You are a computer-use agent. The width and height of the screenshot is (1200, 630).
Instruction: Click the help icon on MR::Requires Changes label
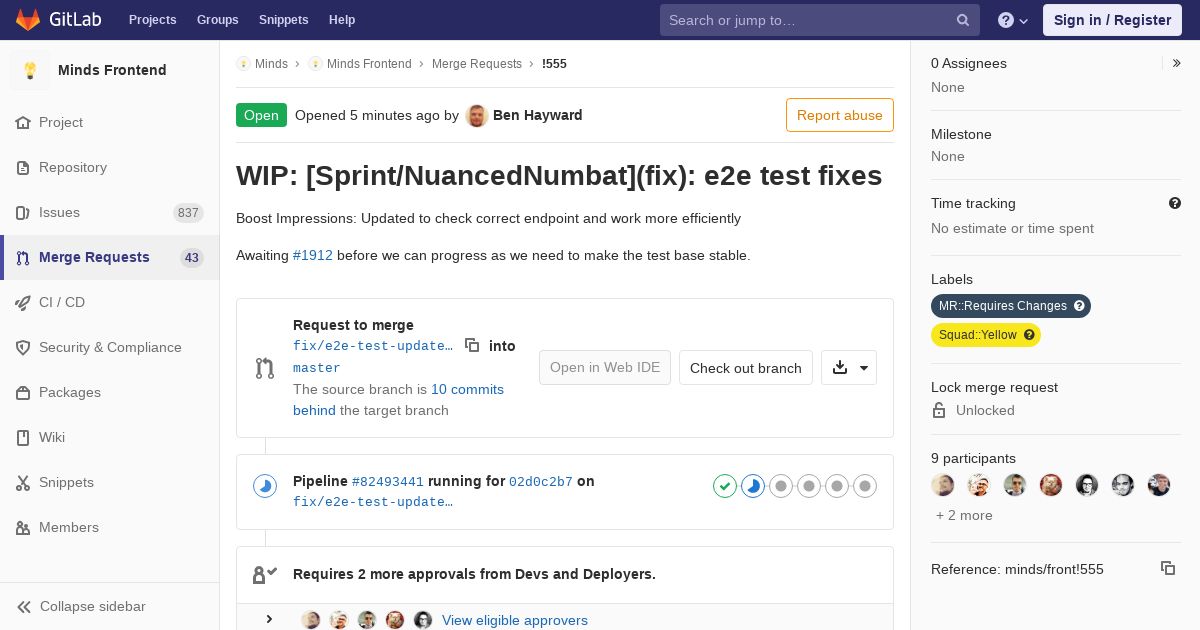pos(1079,306)
